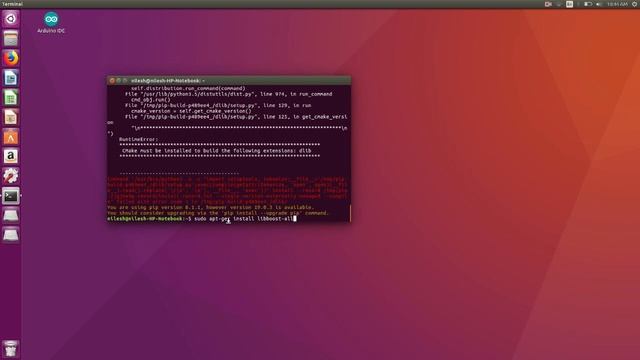
Task: Click the 'RuntimeError:' line in terminal
Action: (x=138, y=139)
